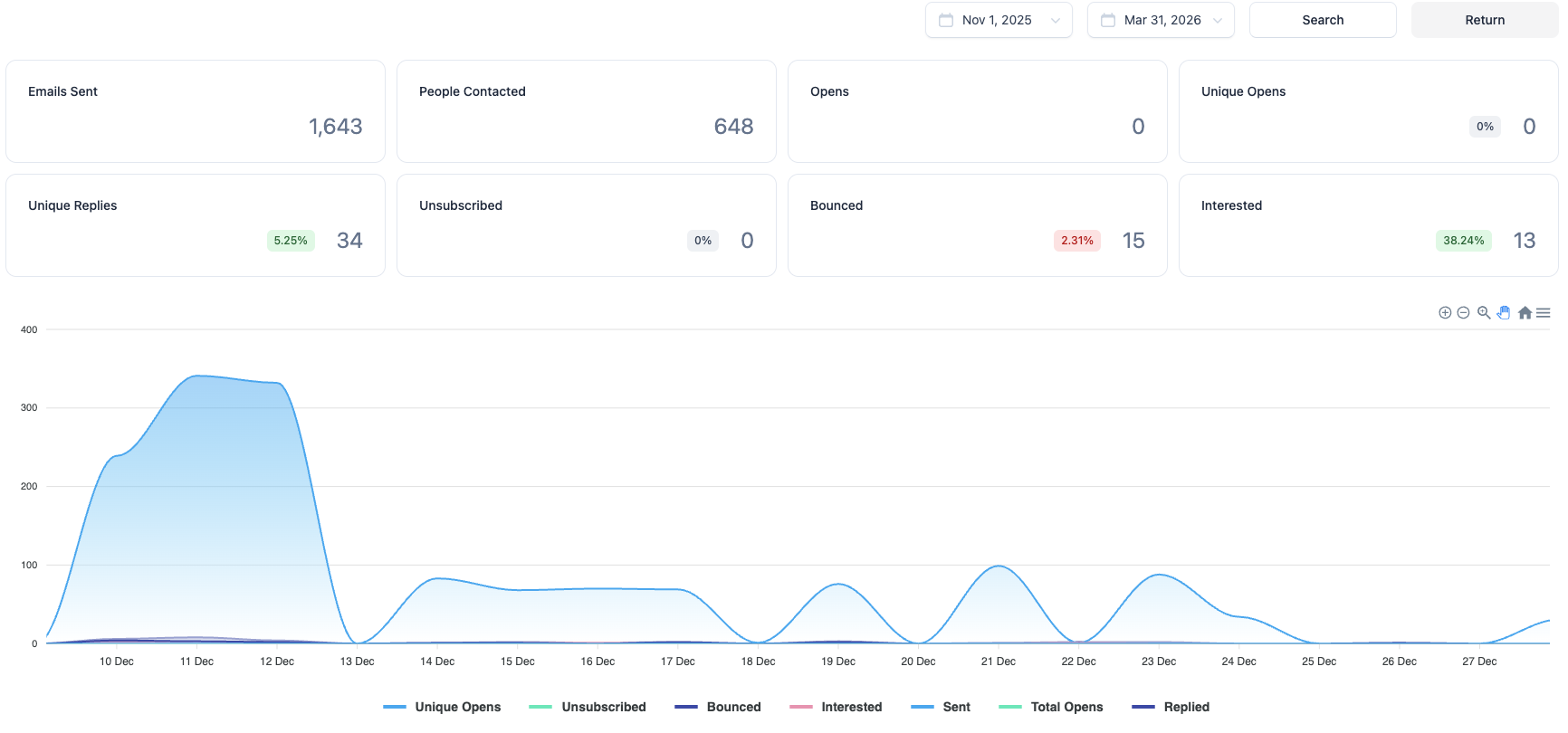Toggle the Interested legend series
Viewport: 1568px width, 733px height.
pyautogui.click(x=836, y=707)
